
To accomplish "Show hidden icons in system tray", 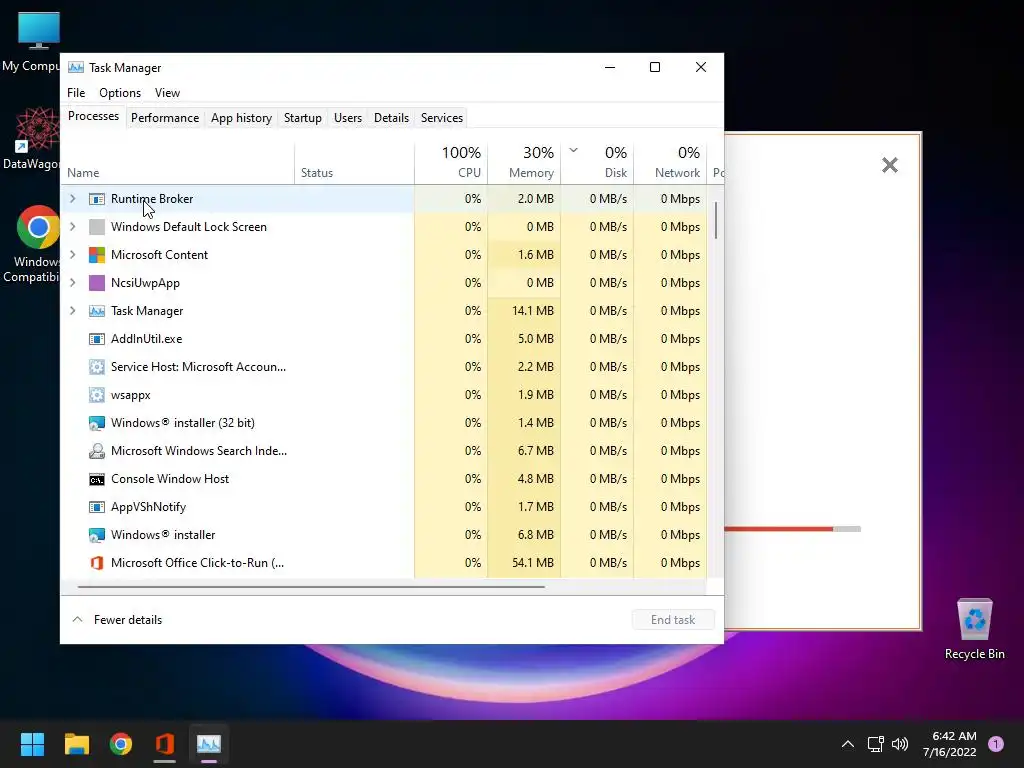I will (848, 744).
